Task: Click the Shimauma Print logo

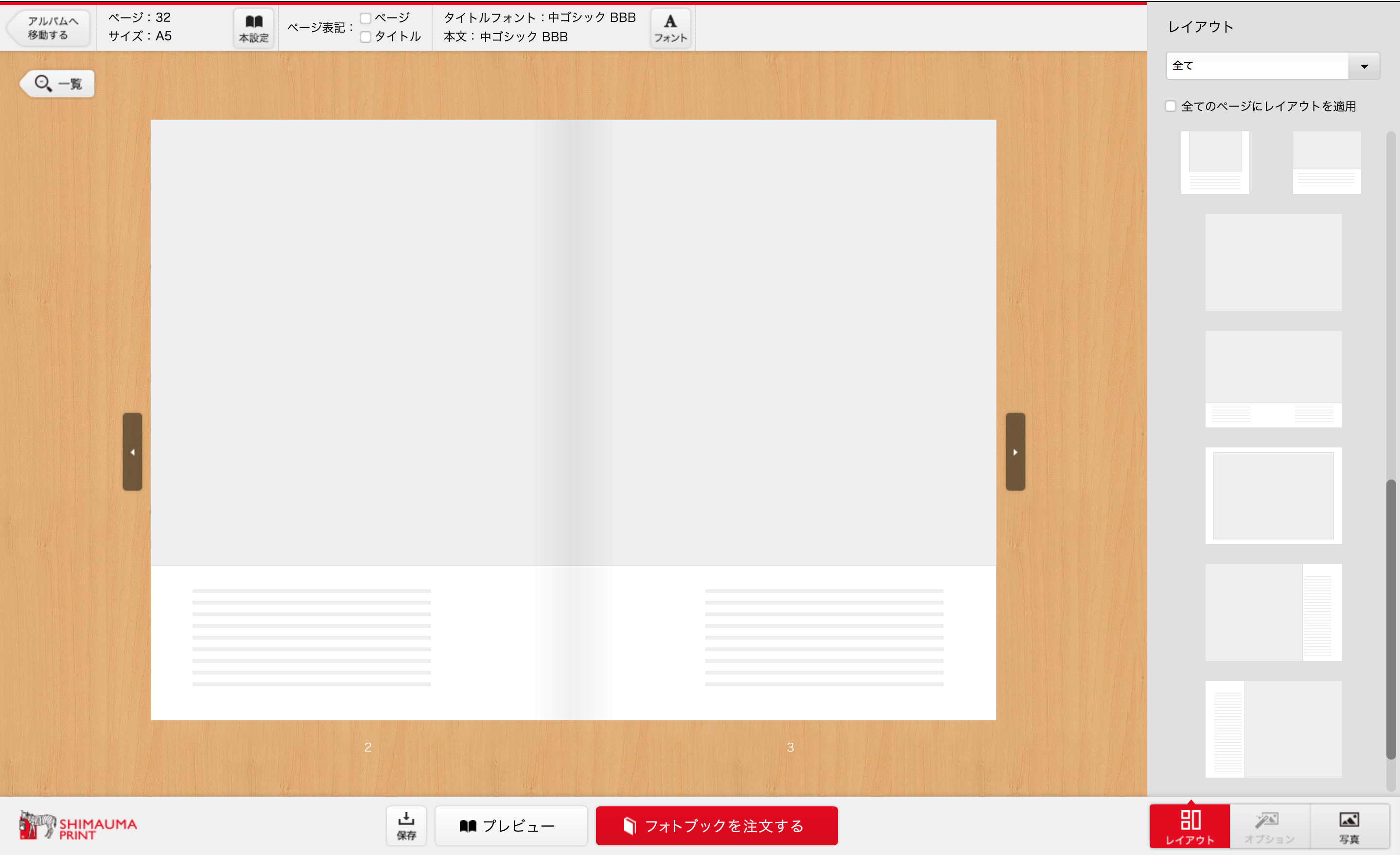Action: 78,825
